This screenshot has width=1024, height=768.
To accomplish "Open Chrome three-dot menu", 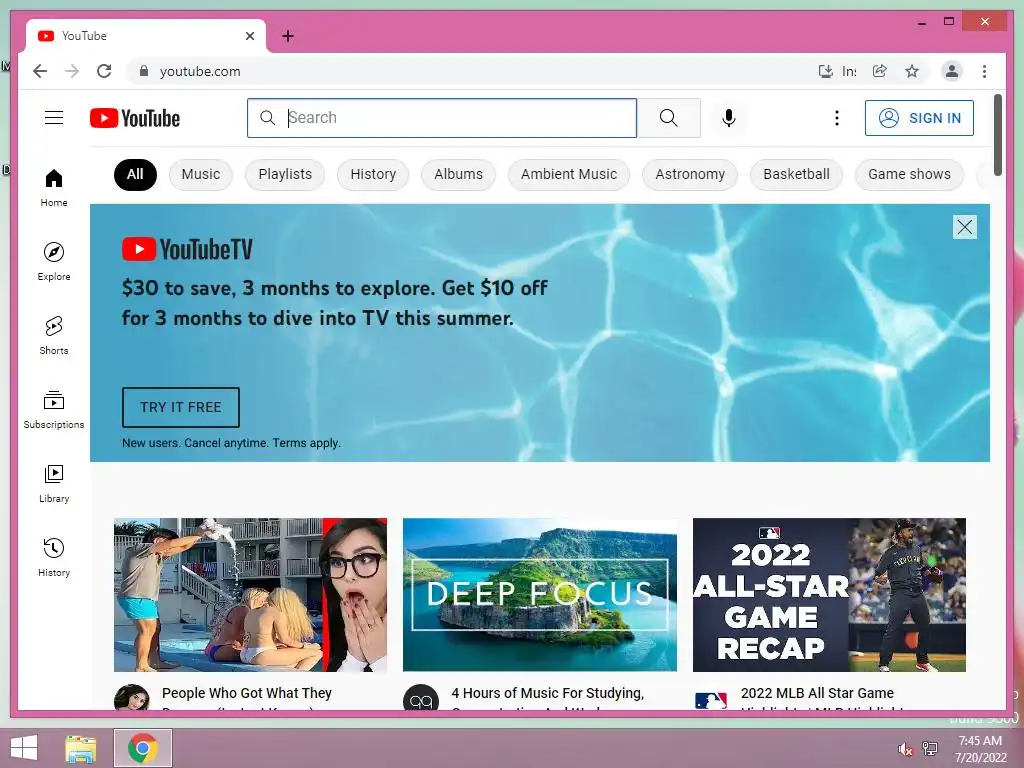I will tap(984, 71).
